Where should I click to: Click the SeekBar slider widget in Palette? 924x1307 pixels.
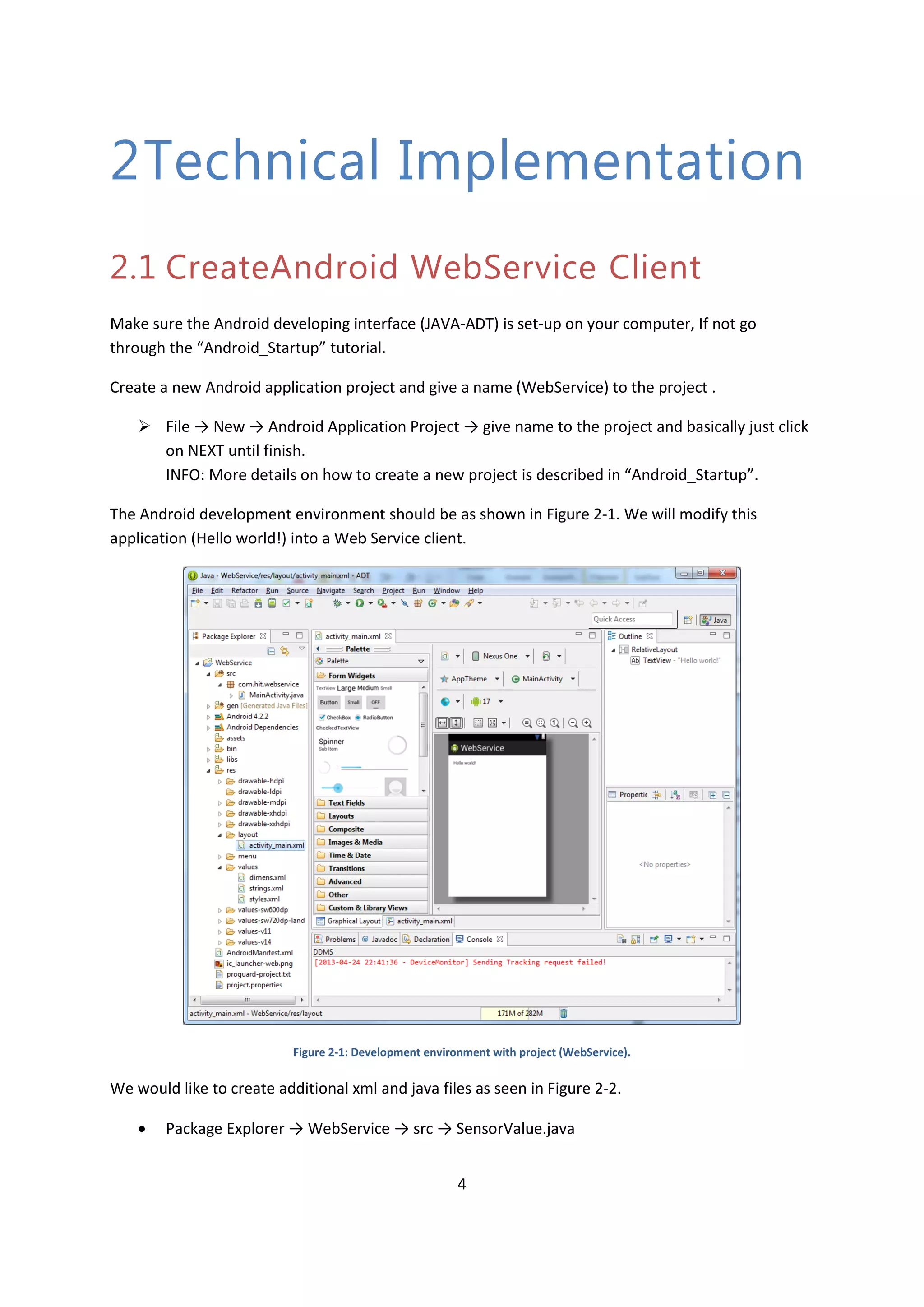point(348,788)
